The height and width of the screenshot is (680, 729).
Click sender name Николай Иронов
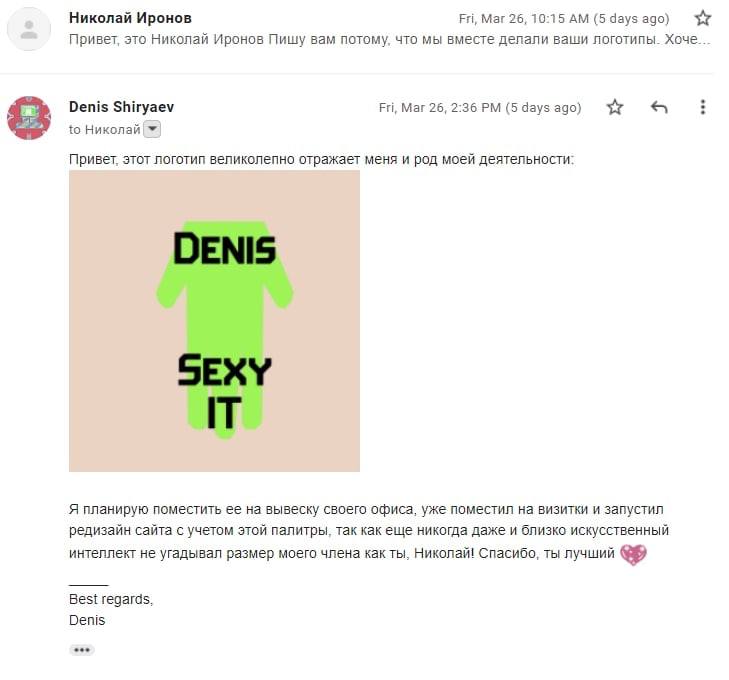[x=130, y=18]
